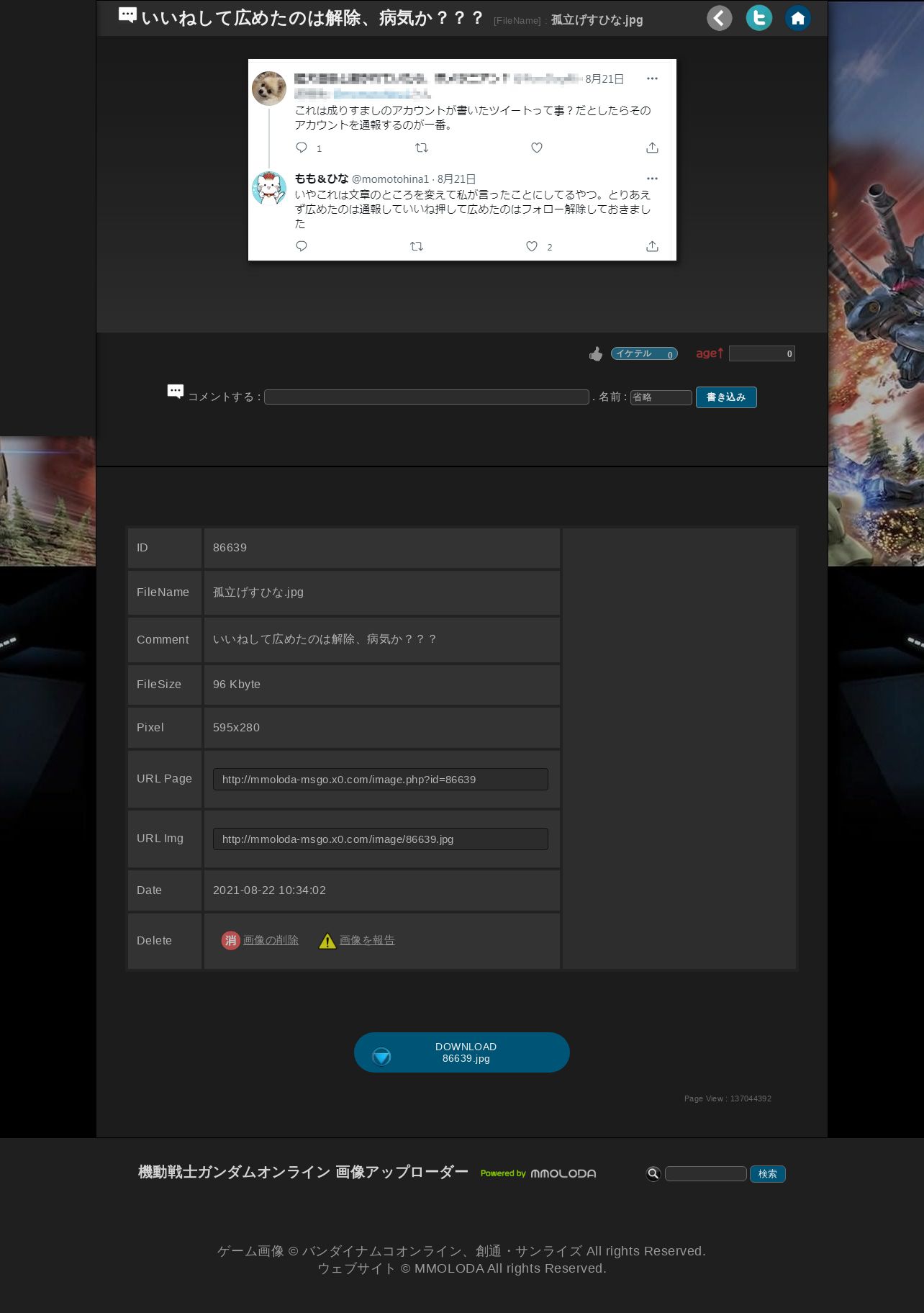This screenshot has width=924, height=1313.
Task: Select the URL Page address field
Action: point(381,780)
